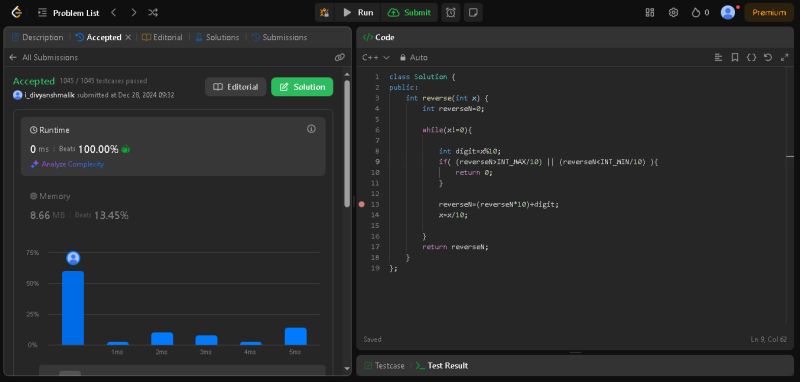The height and width of the screenshot is (382, 800).
Task: Switch to the Solutions tab
Action: (217, 37)
